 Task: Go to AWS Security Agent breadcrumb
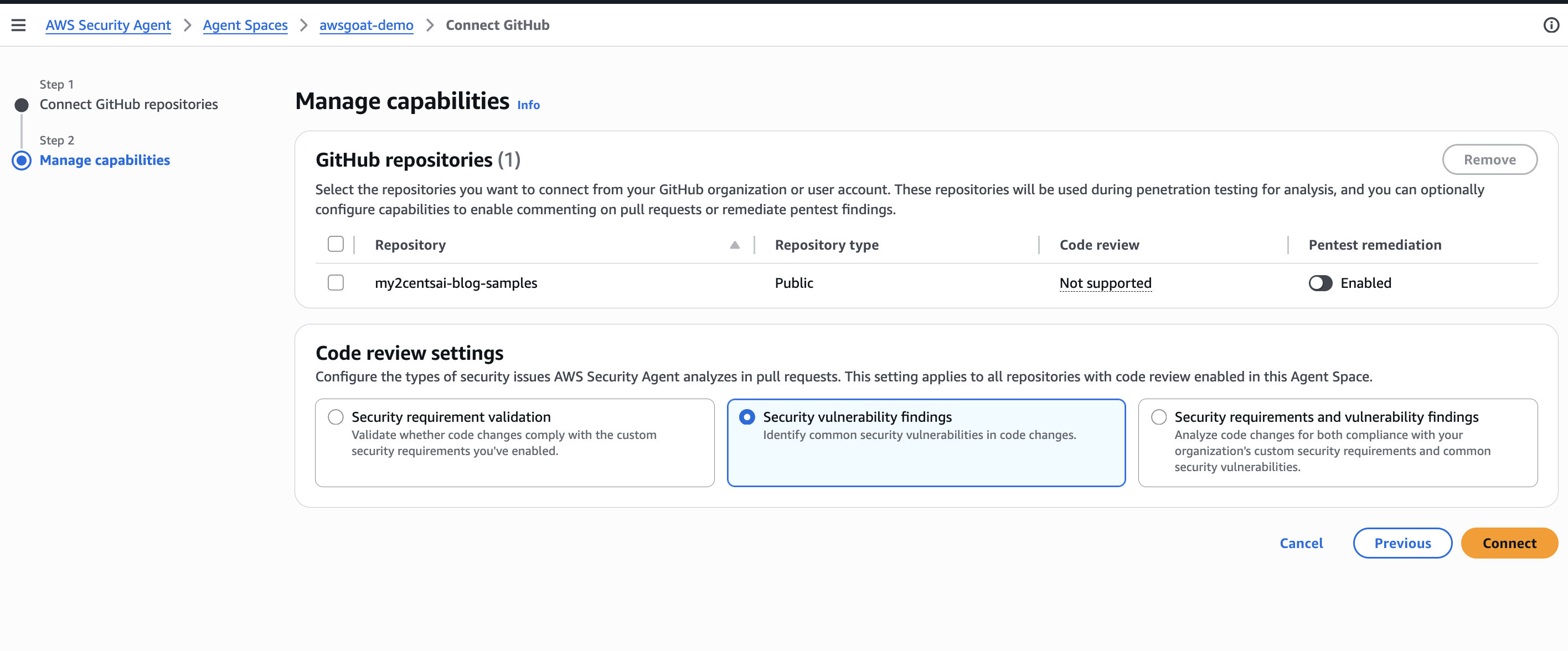108,25
